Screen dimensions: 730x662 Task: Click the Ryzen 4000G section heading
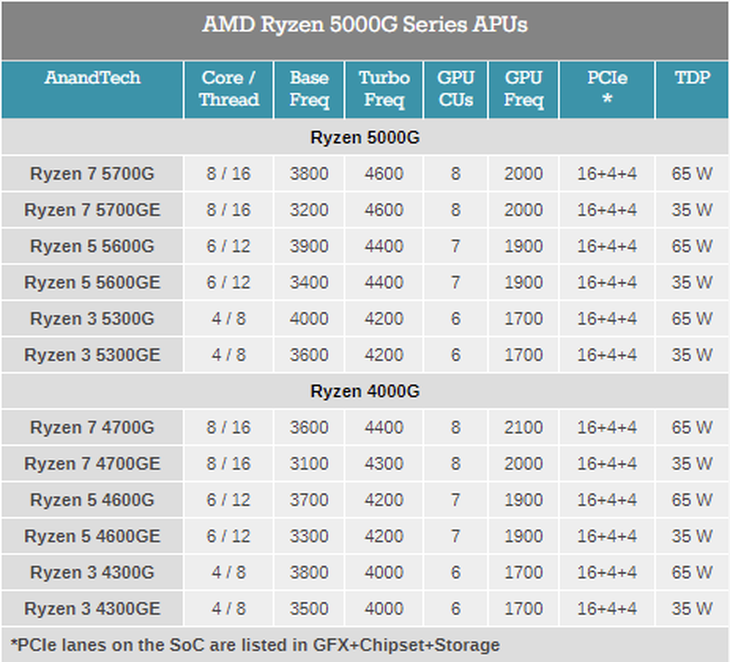[365, 391]
